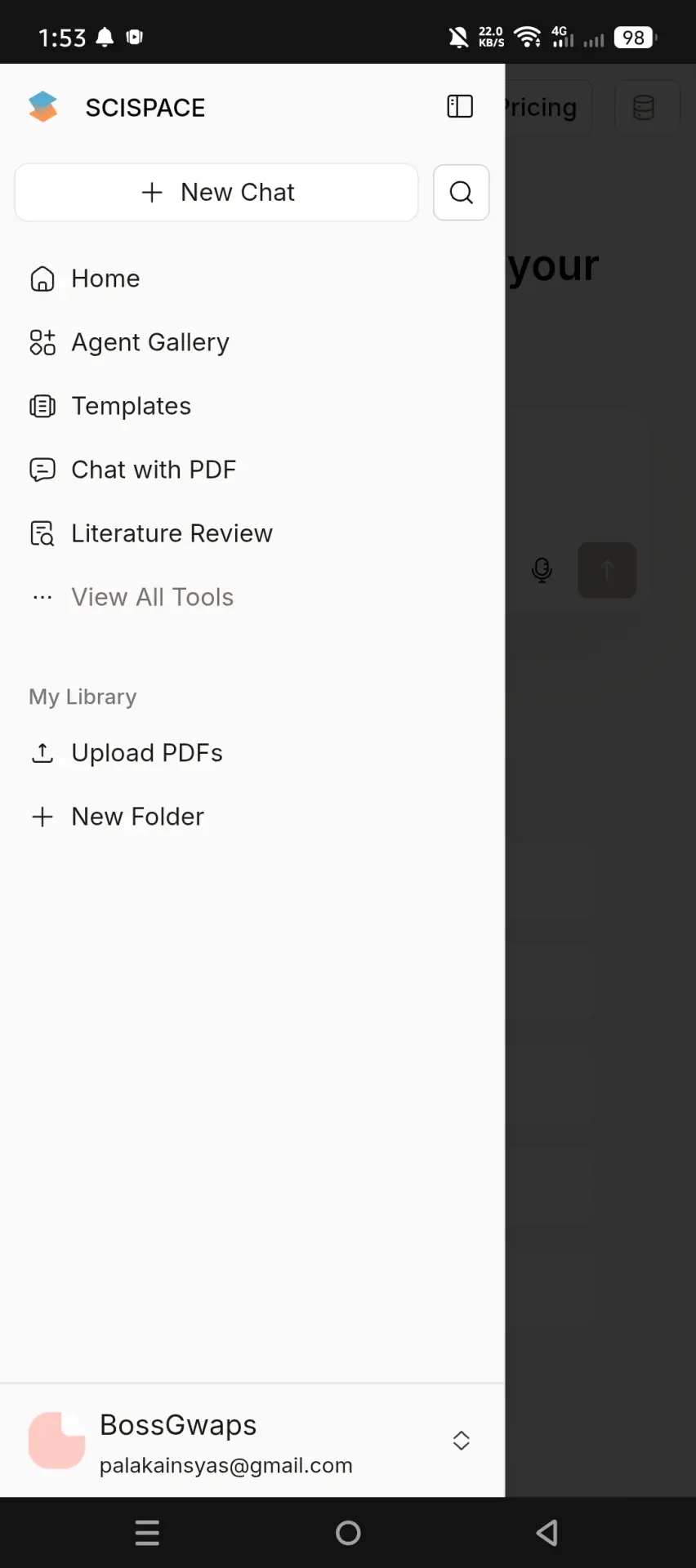This screenshot has width=696, height=1568.
Task: Go to Literature Review menu entry
Action: pos(172,533)
